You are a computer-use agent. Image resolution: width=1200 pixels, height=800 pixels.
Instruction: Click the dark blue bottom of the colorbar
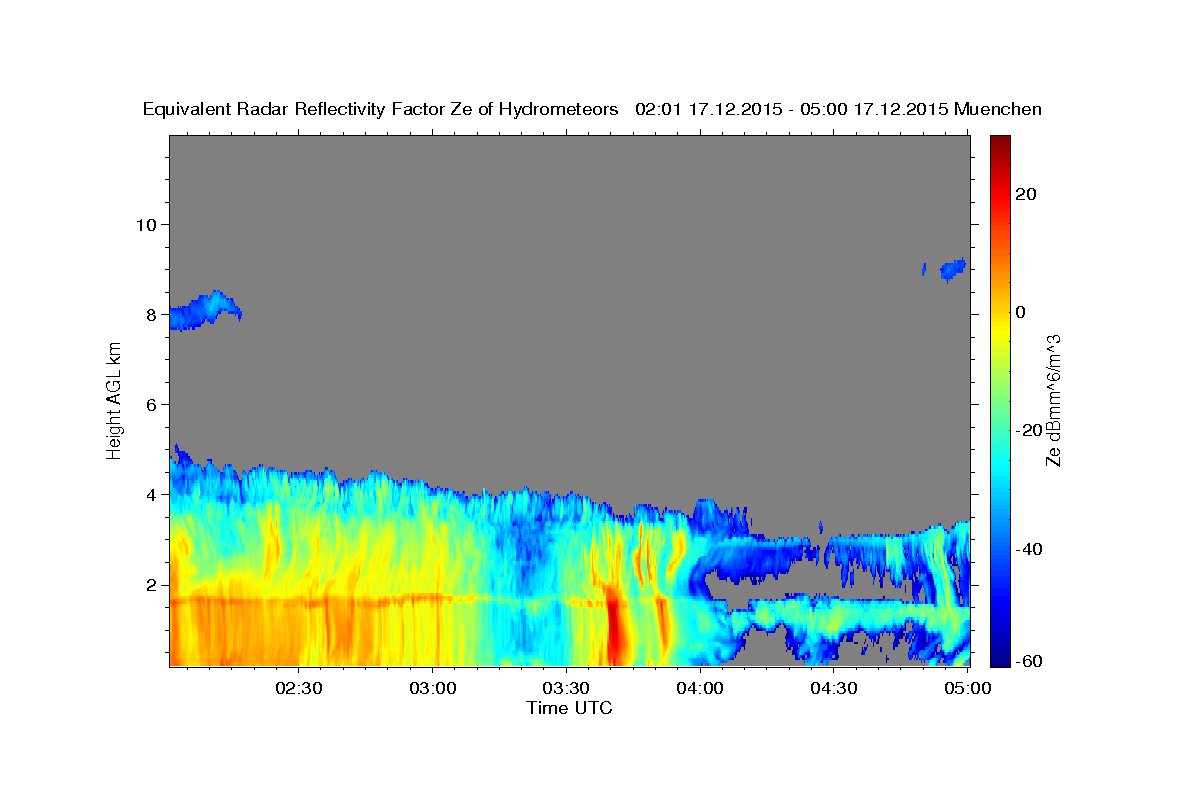click(999, 655)
